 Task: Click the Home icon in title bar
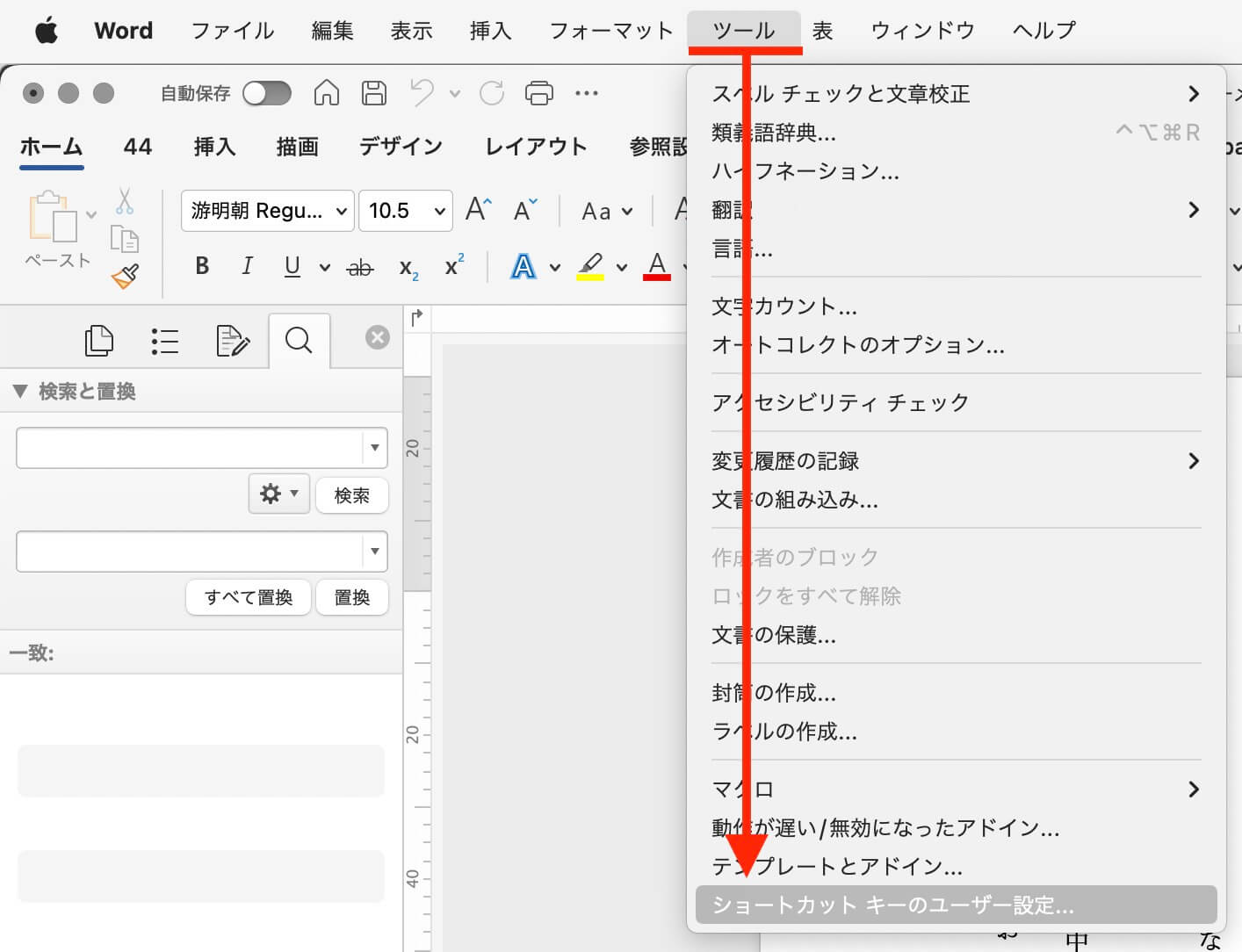click(327, 92)
